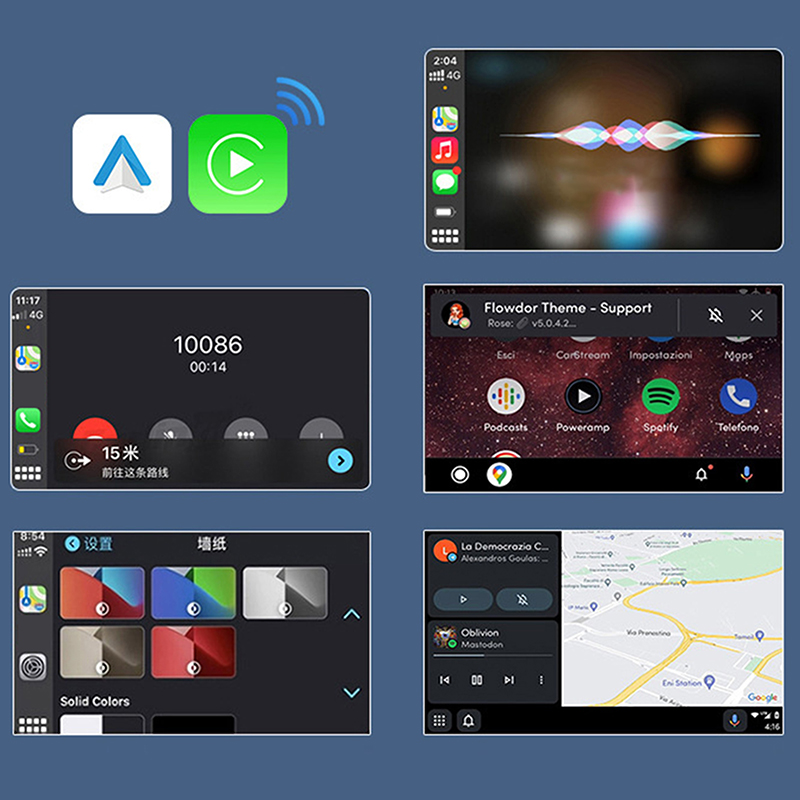
Task: Tap the green CarPlay app icon
Action: click(238, 164)
